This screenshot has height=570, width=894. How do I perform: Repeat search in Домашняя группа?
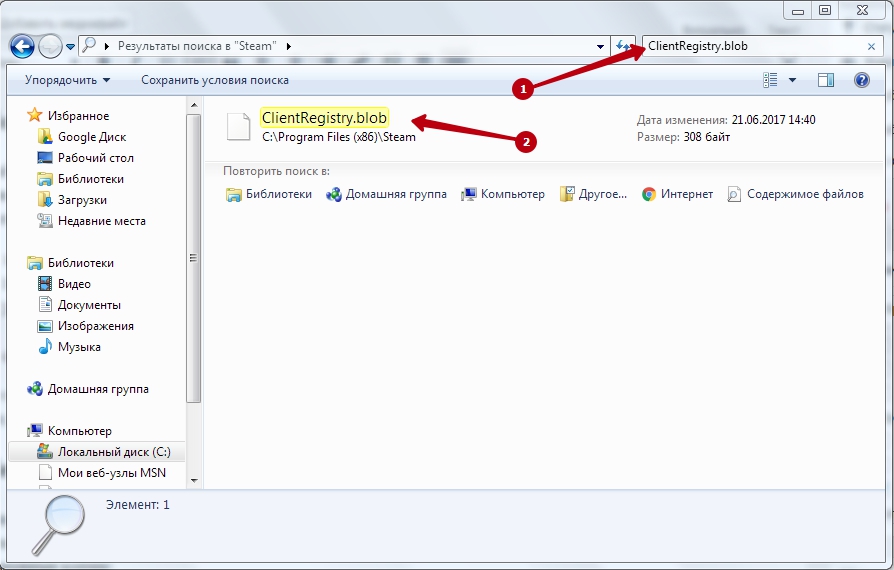(387, 194)
